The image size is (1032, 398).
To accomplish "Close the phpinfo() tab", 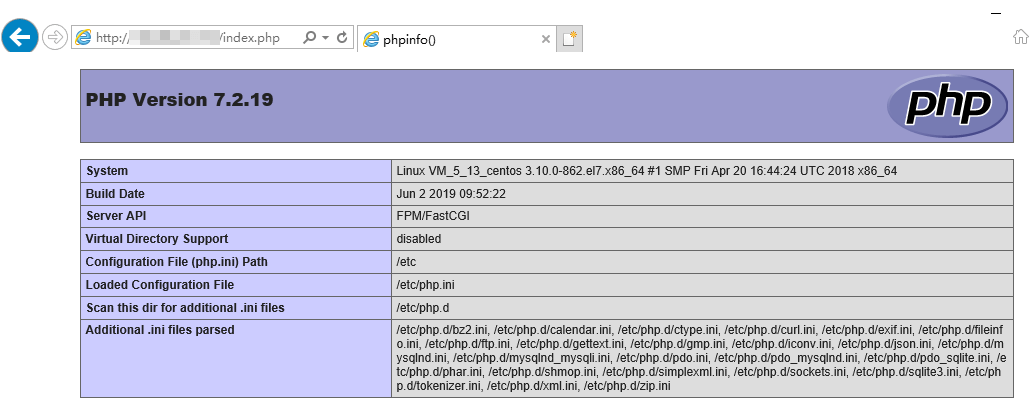I will coord(545,39).
